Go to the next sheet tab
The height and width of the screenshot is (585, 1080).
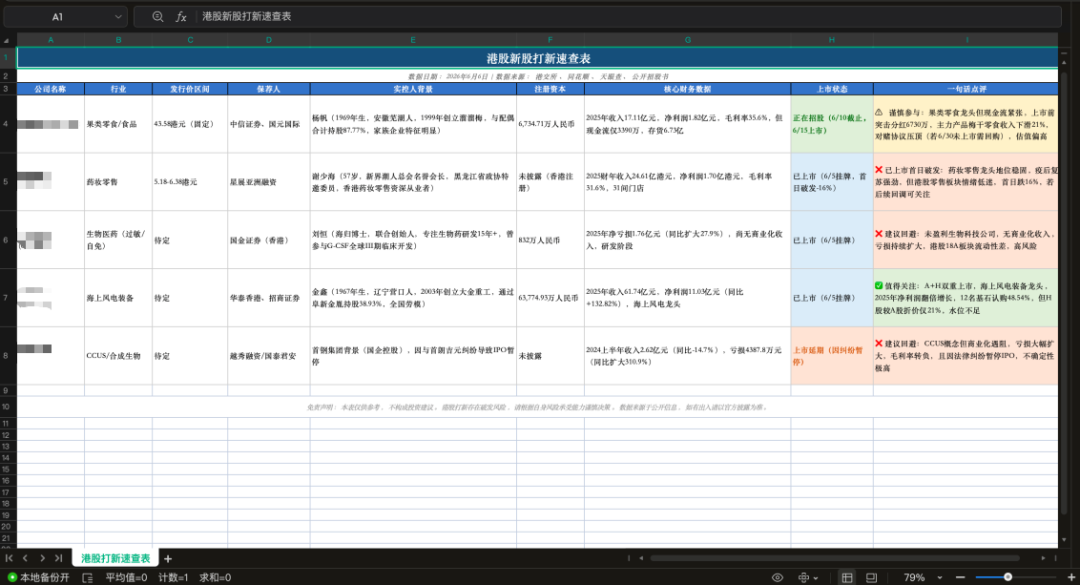pyautogui.click(x=42, y=558)
